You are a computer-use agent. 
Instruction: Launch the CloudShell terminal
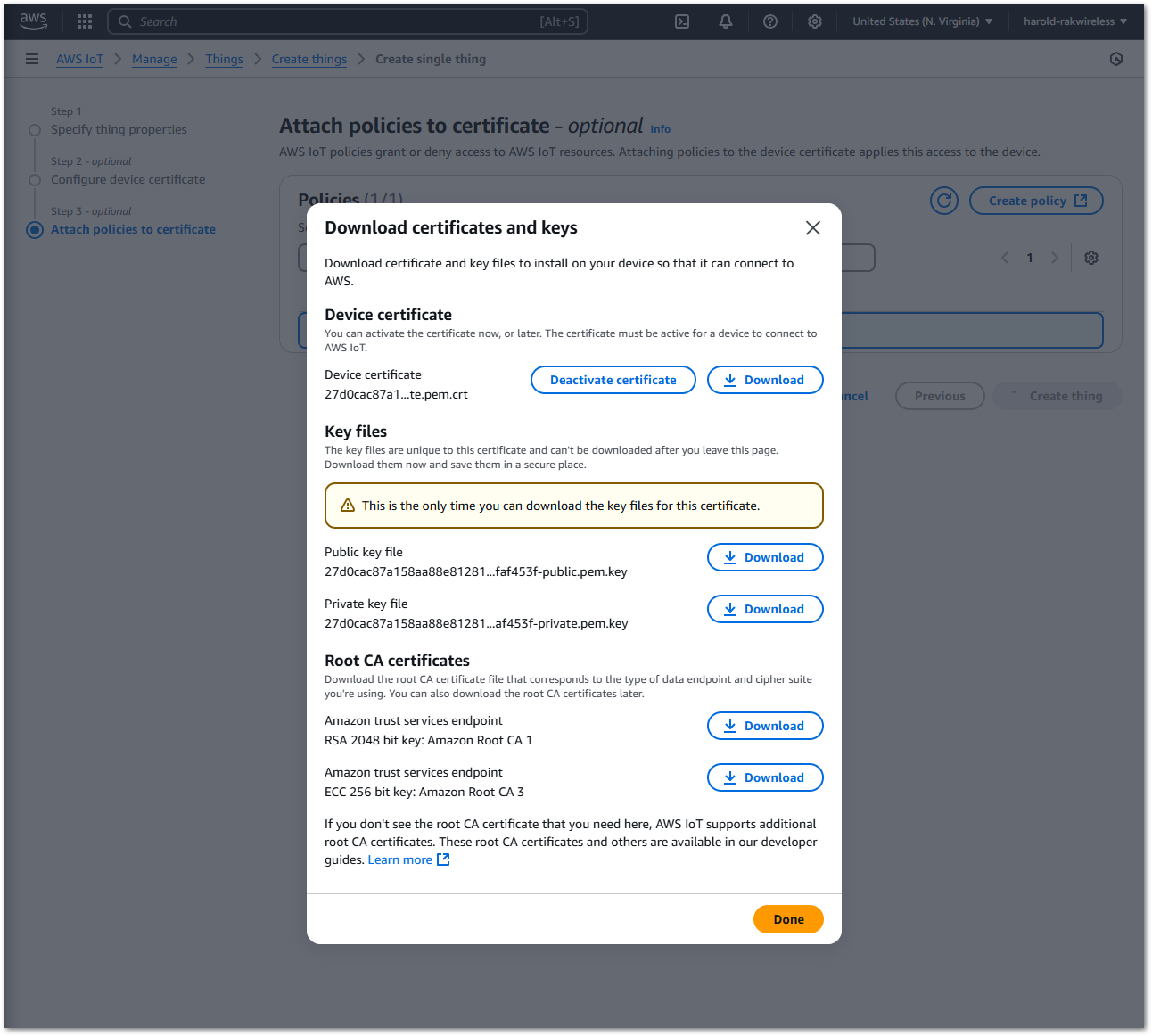pyautogui.click(x=681, y=21)
